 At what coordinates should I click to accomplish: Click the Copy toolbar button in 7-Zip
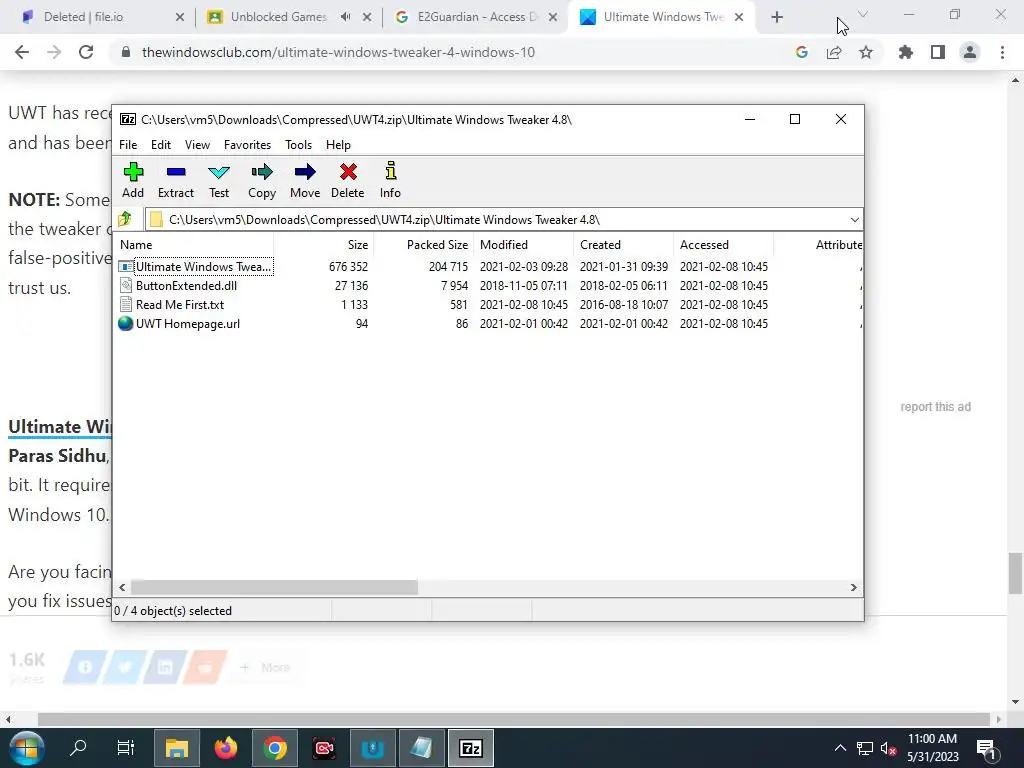tap(262, 180)
